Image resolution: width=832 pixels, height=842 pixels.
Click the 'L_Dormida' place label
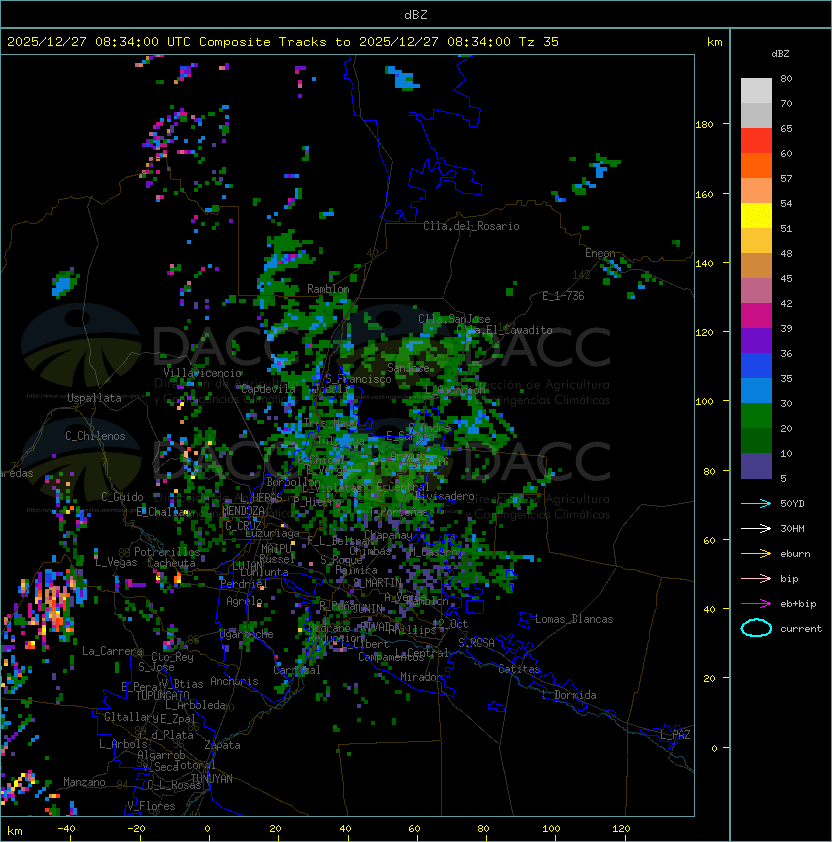click(569, 695)
